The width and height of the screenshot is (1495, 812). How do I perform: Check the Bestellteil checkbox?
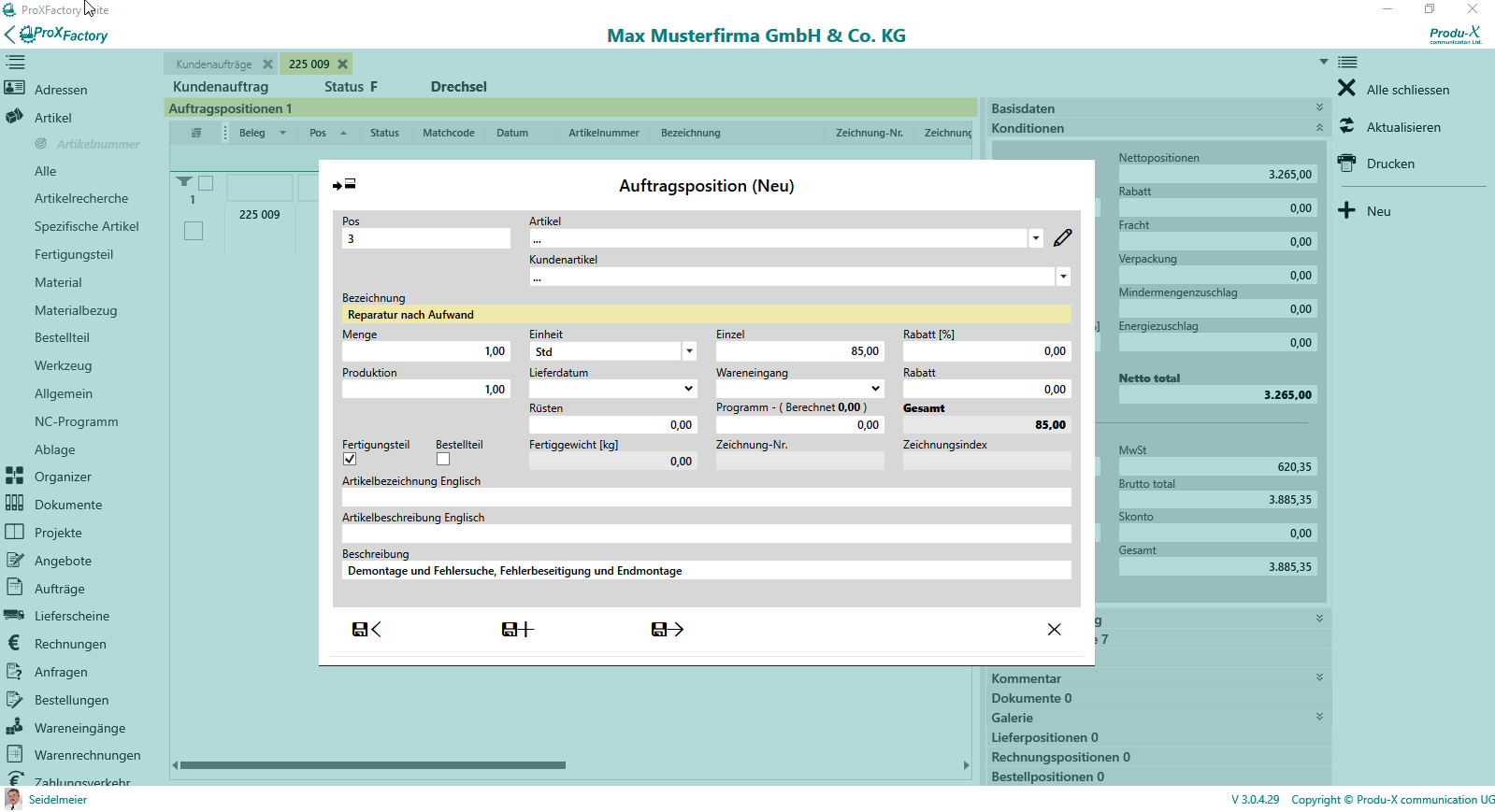(443, 459)
